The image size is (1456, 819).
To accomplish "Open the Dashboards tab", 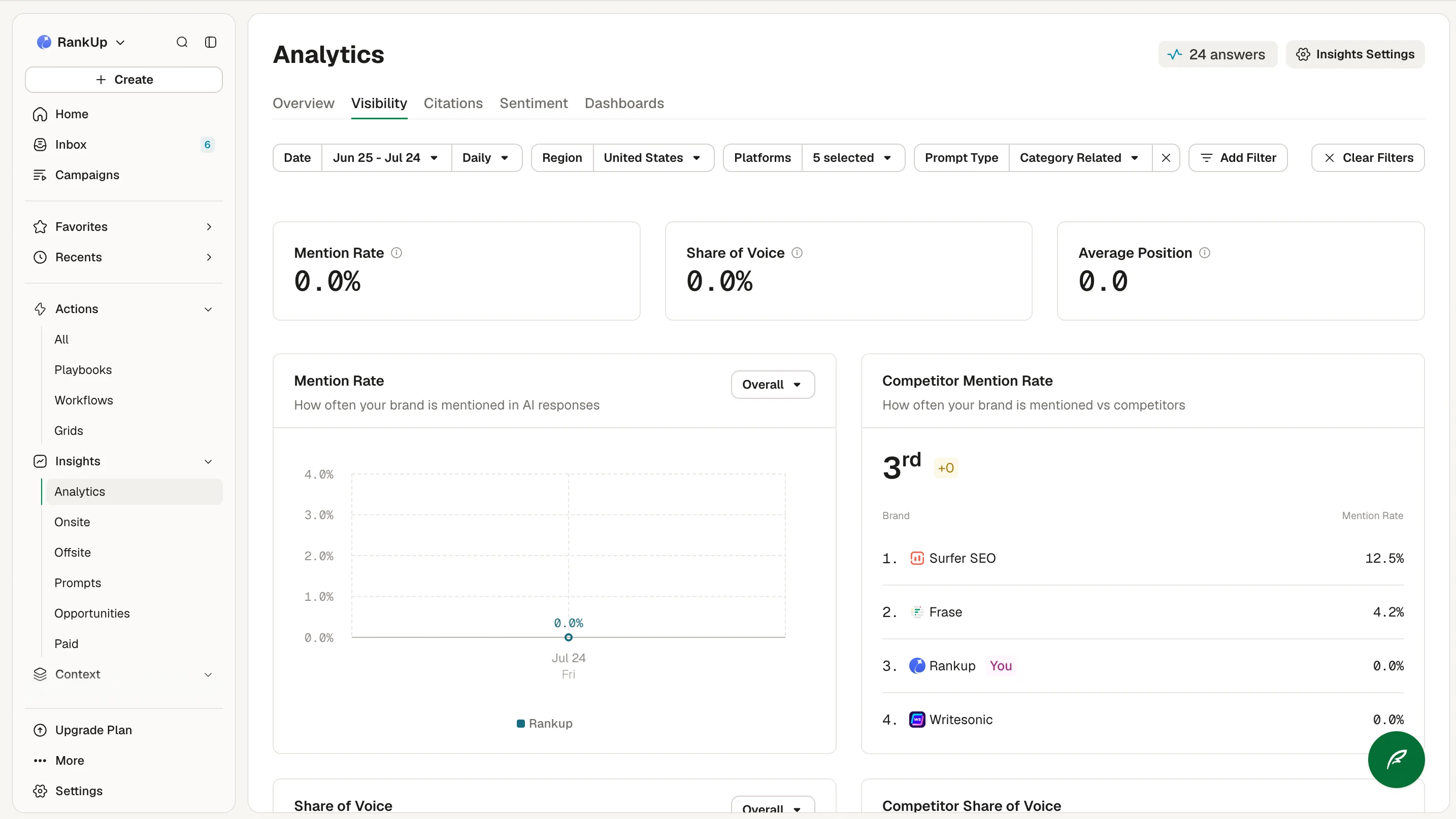I will pos(624,104).
